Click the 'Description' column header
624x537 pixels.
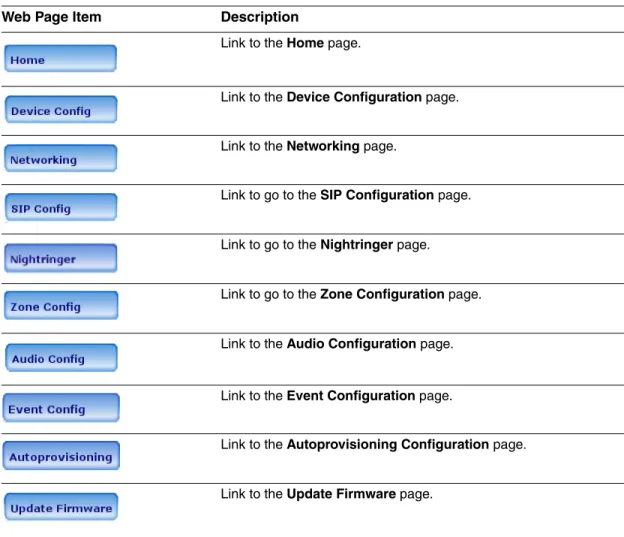(x=259, y=17)
